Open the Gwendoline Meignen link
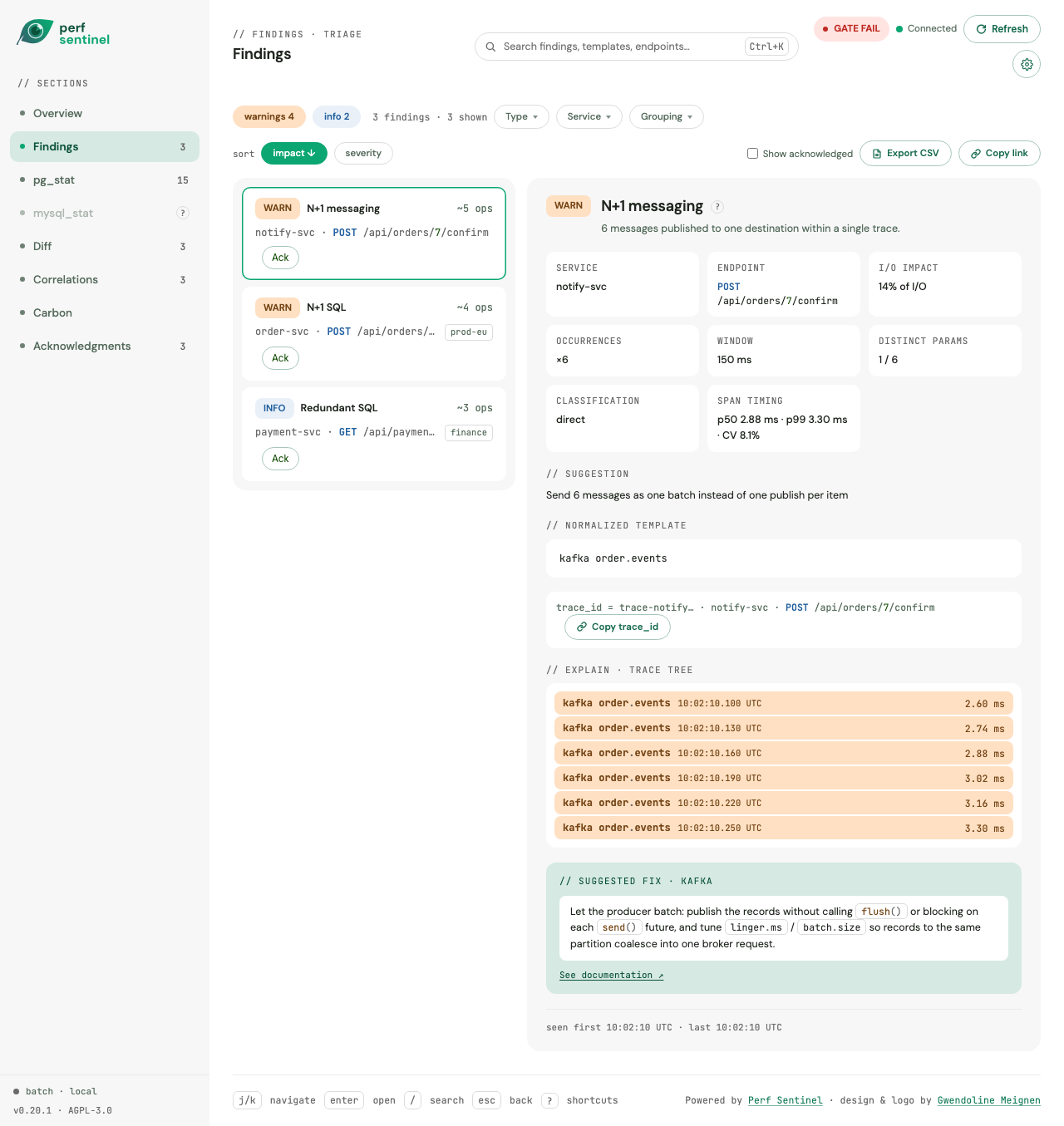 (989, 1100)
